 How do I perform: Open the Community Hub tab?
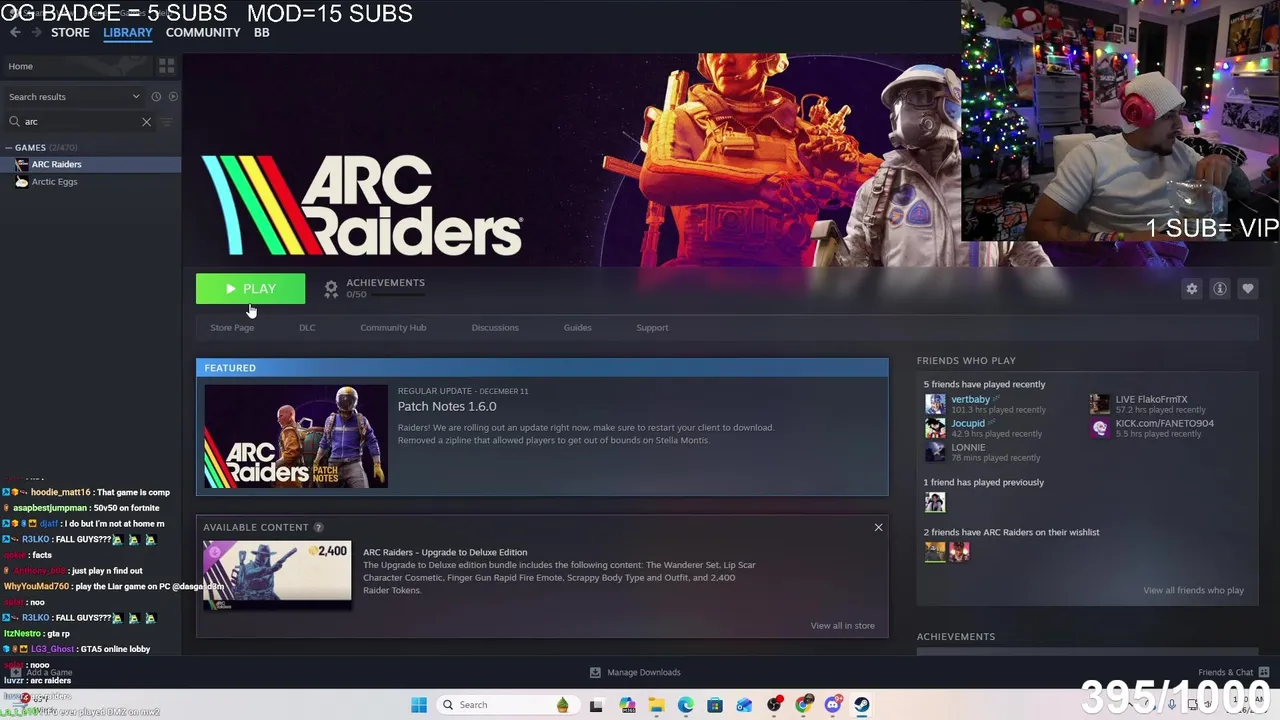click(x=393, y=328)
